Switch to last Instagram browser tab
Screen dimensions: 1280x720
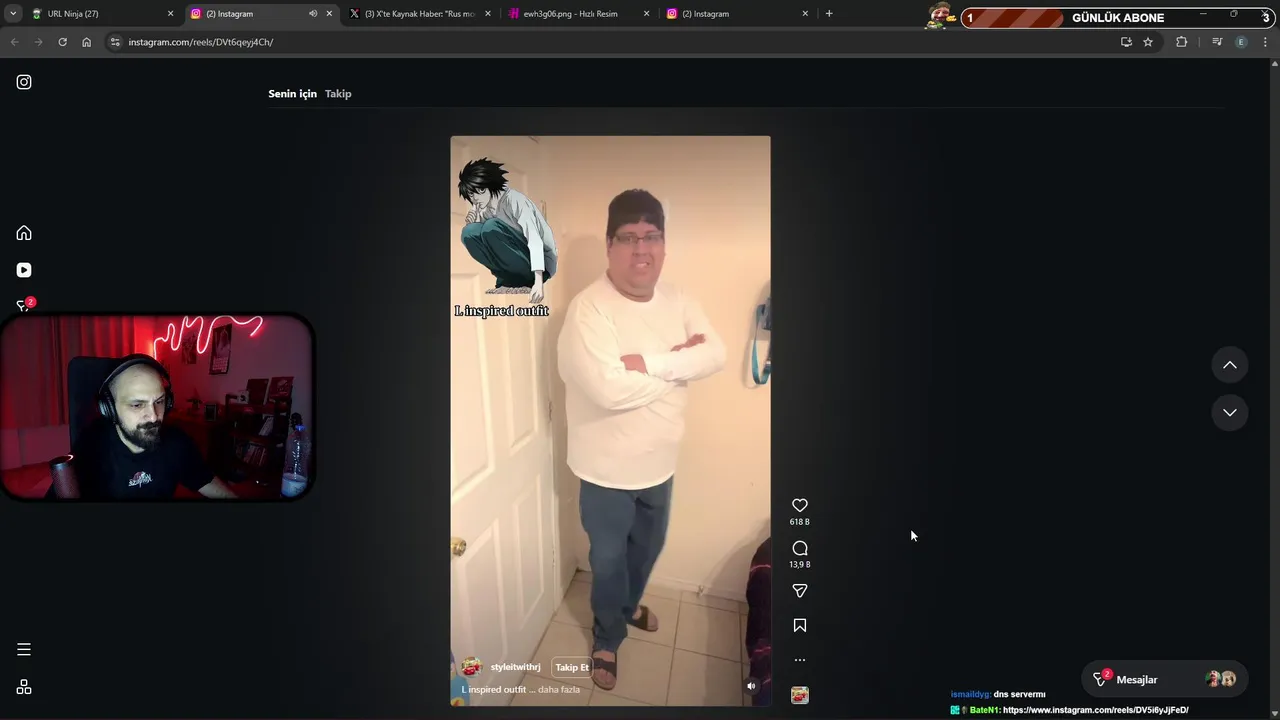[737, 14]
